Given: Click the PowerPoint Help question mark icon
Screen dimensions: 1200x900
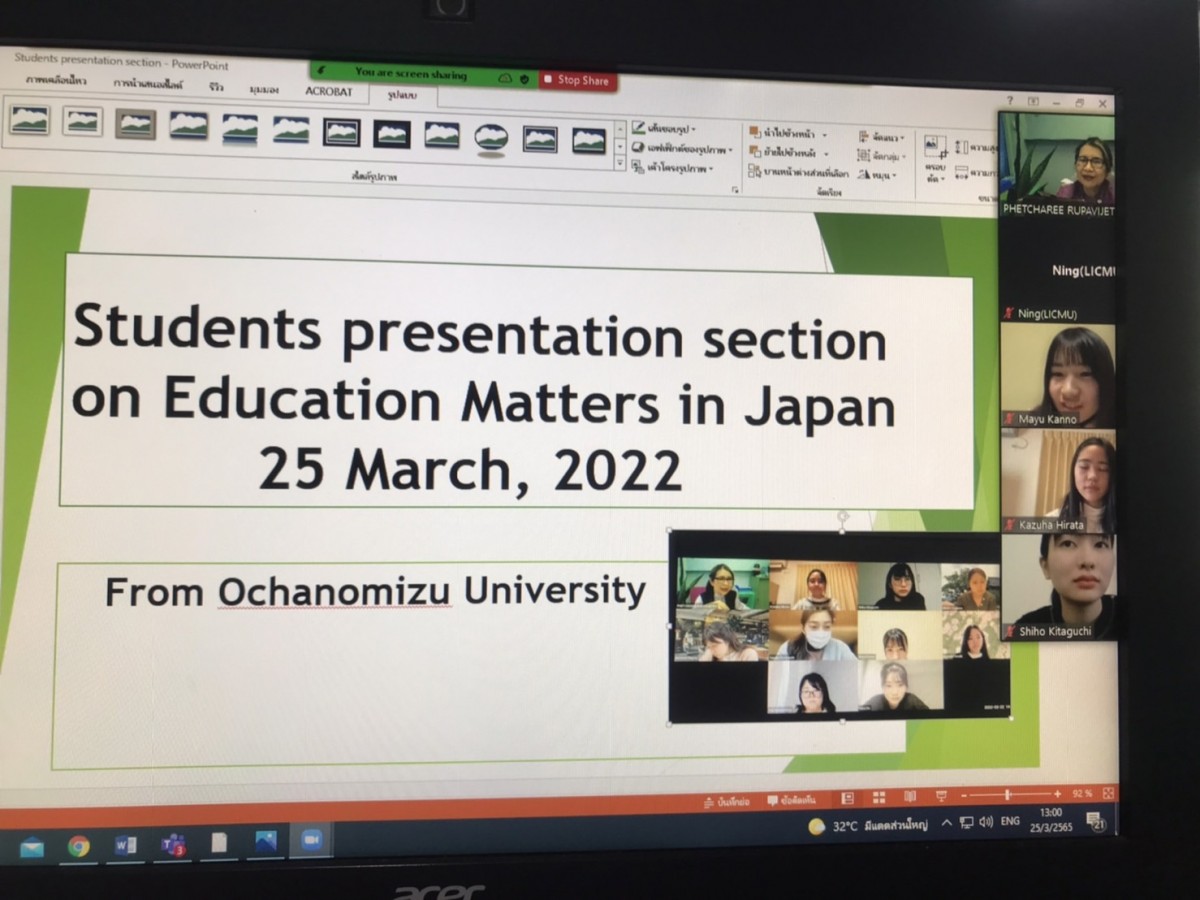Looking at the screenshot, I should tap(1009, 101).
